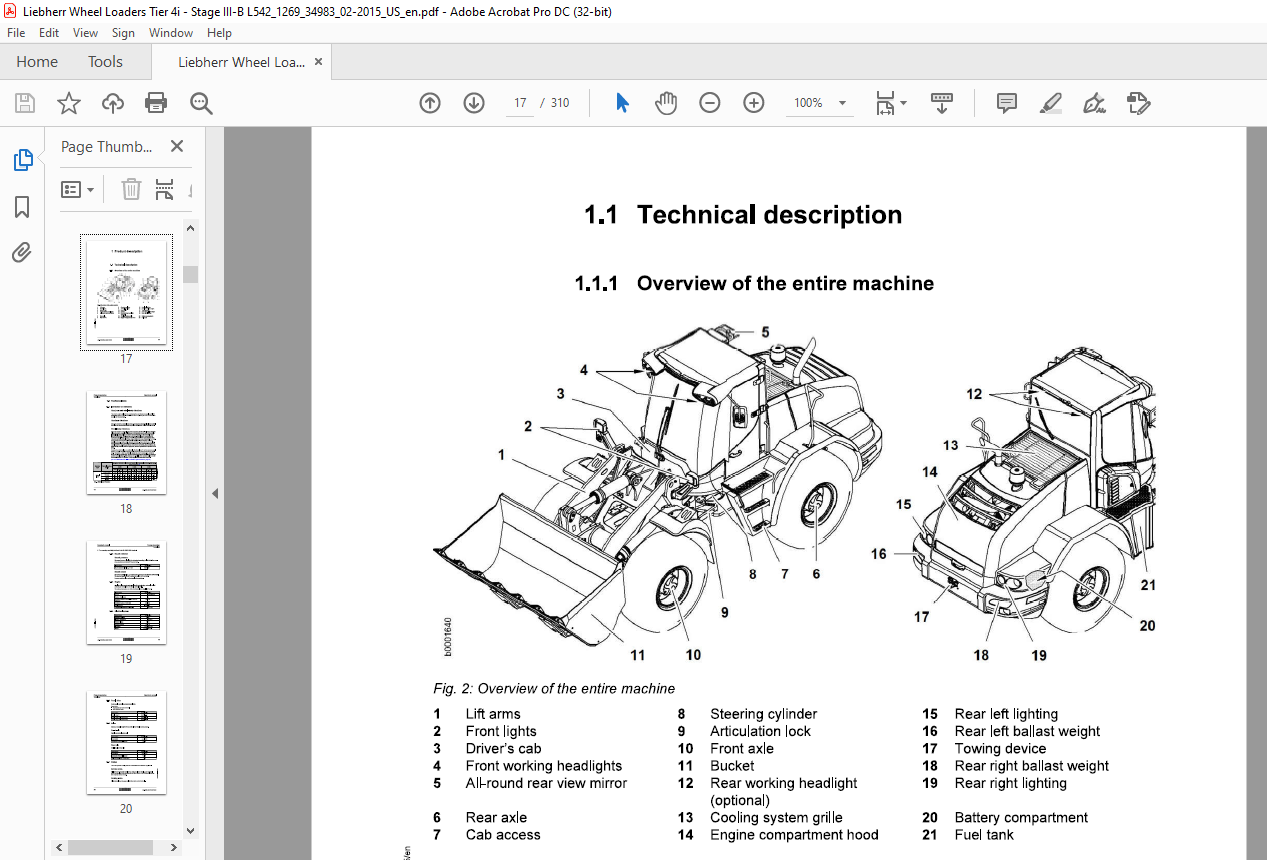Image resolution: width=1267 pixels, height=860 pixels.
Task: Open Page Thumbnails panel icon
Action: point(22,160)
